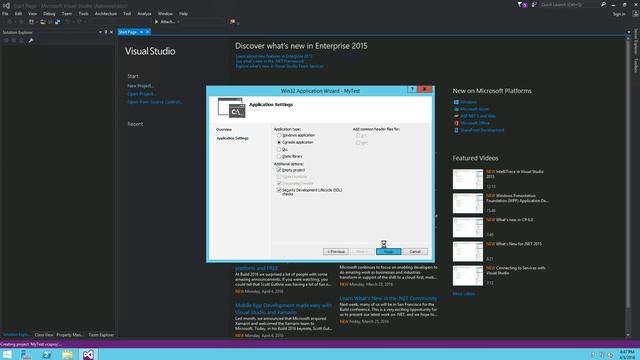Open the Team menu
The width and height of the screenshot is (640, 360).
point(67,13)
